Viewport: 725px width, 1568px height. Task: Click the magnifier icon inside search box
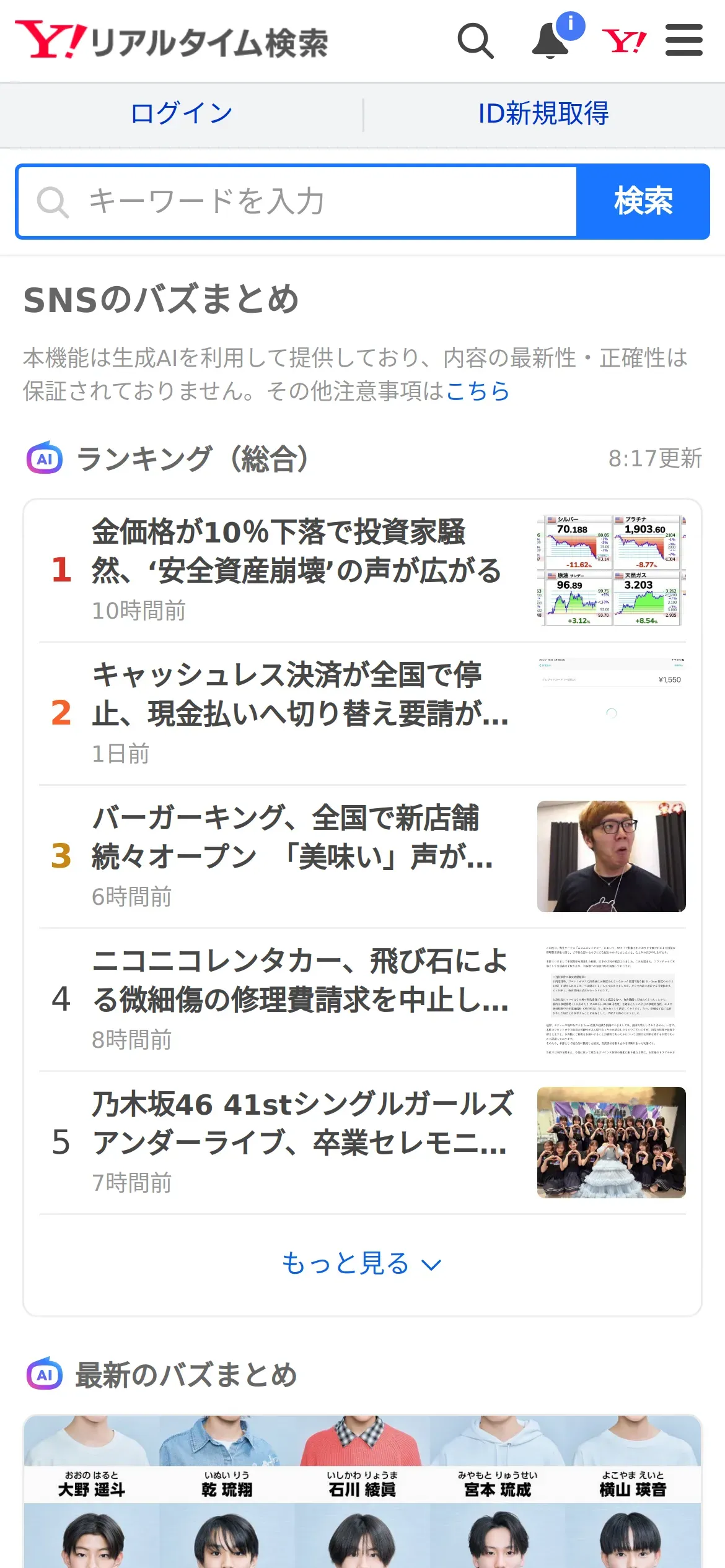coord(53,202)
